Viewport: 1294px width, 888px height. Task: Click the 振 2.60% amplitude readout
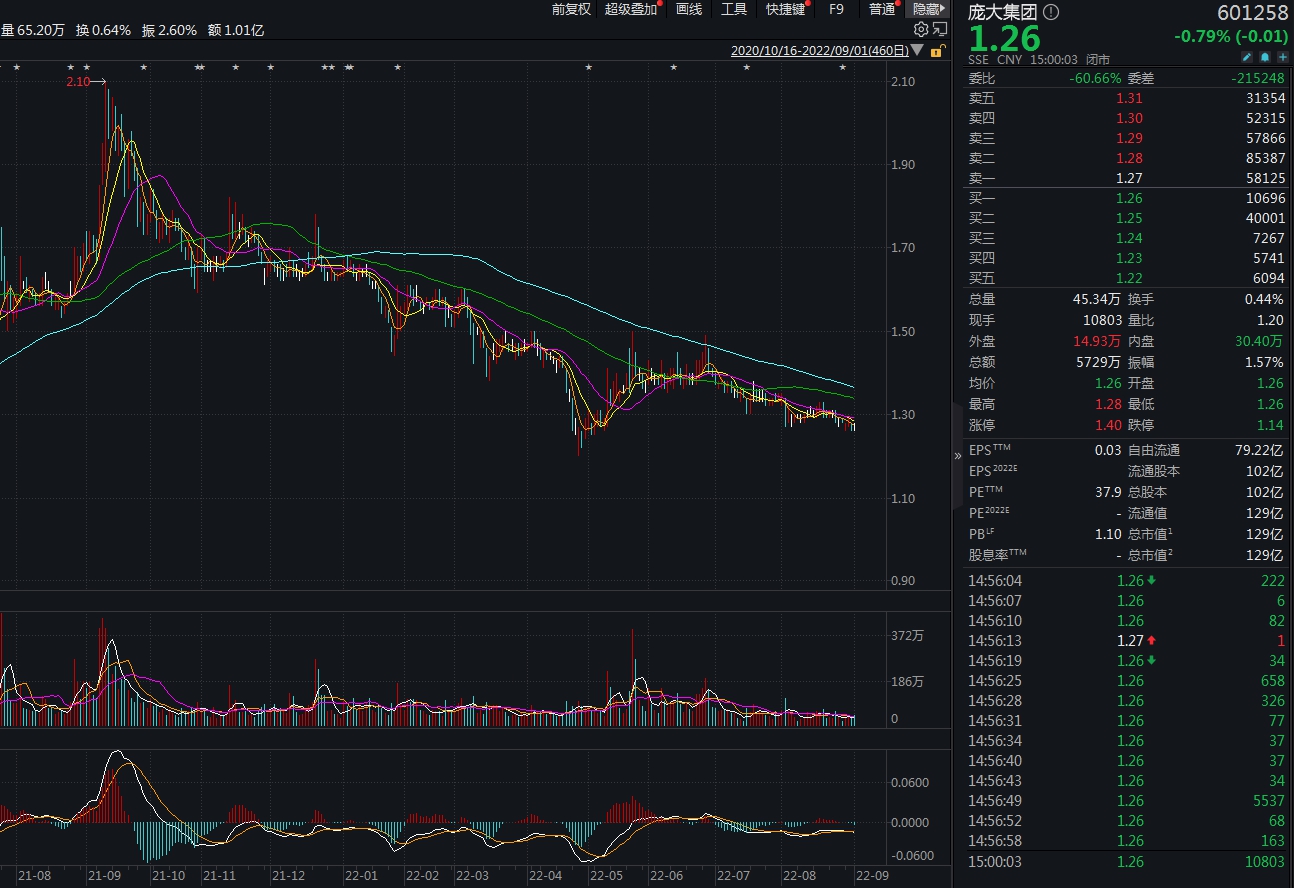pyautogui.click(x=169, y=30)
